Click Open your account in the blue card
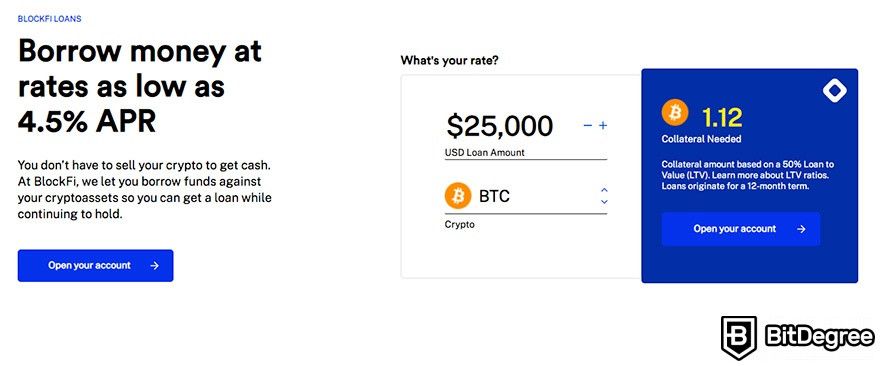 click(741, 229)
